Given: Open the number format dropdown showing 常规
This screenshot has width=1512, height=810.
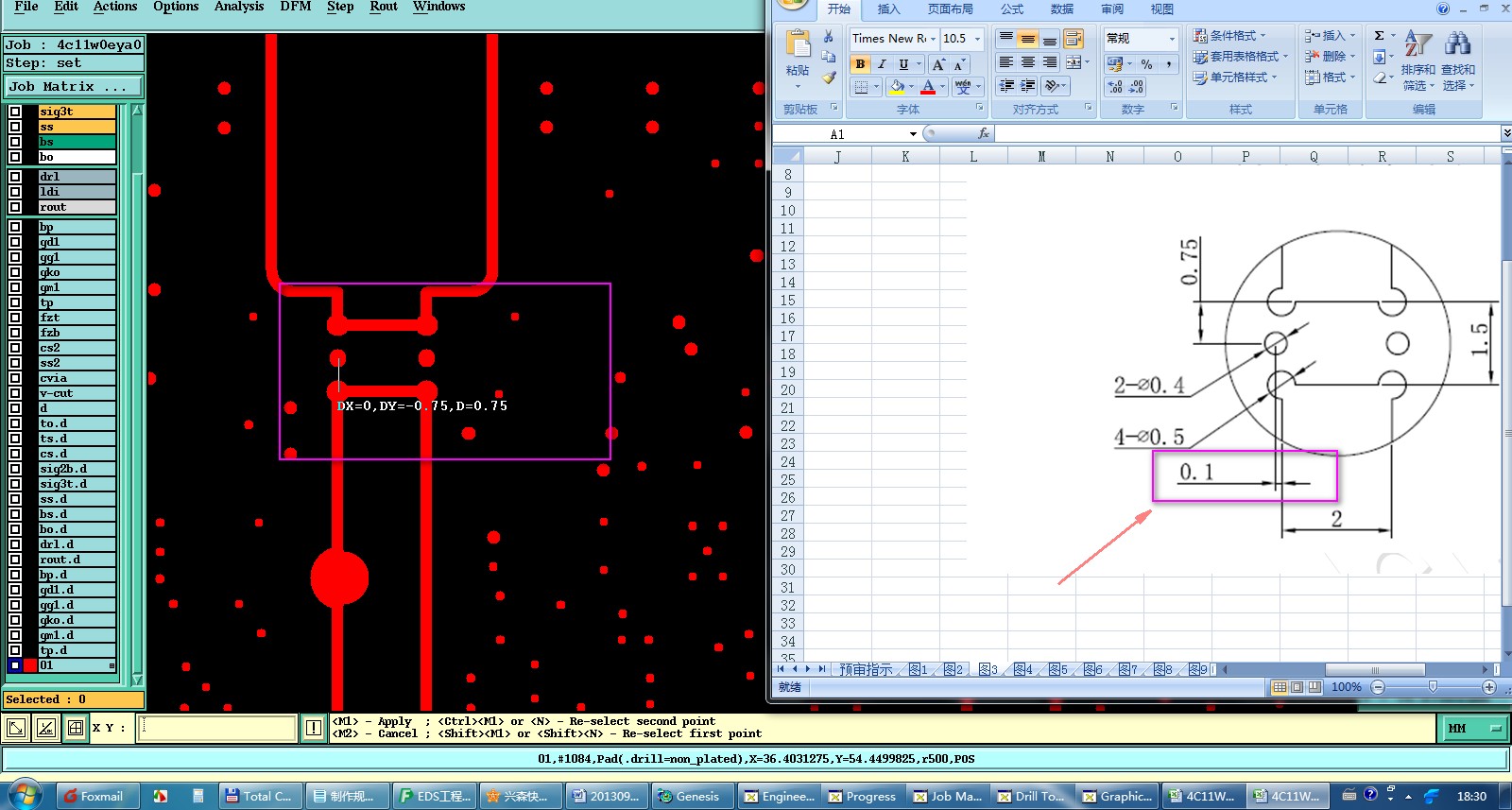Looking at the screenshot, I should (x=1172, y=39).
